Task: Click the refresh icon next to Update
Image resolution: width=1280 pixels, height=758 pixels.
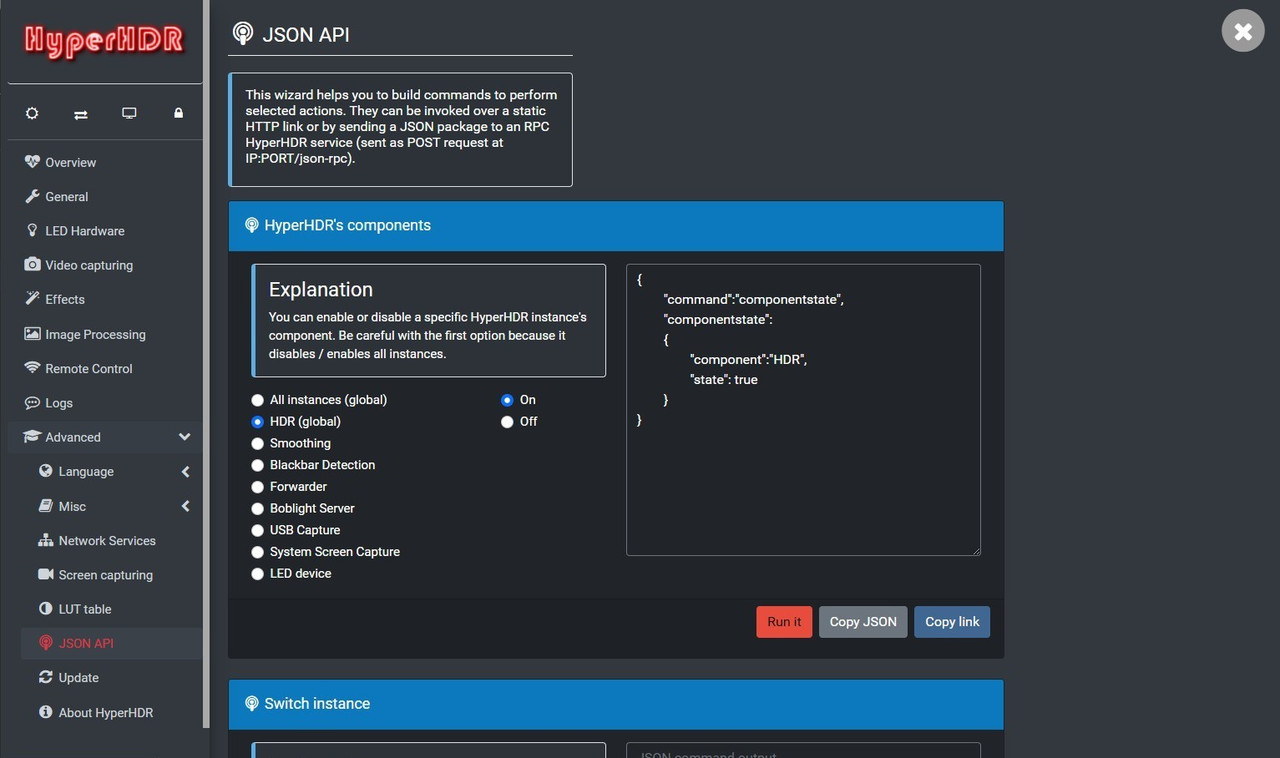Action: (x=45, y=677)
